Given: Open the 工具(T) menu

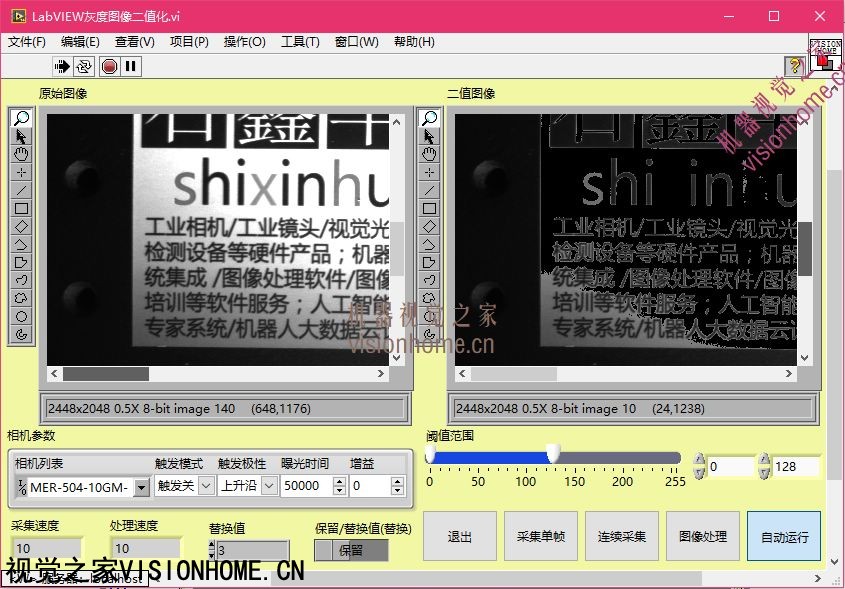Looking at the screenshot, I should [x=300, y=42].
